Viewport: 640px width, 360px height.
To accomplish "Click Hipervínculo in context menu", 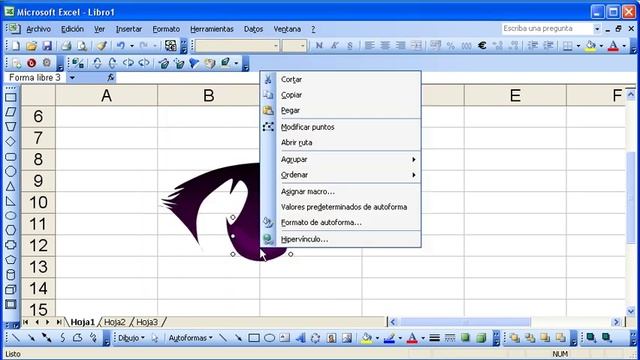I will pos(348,239).
